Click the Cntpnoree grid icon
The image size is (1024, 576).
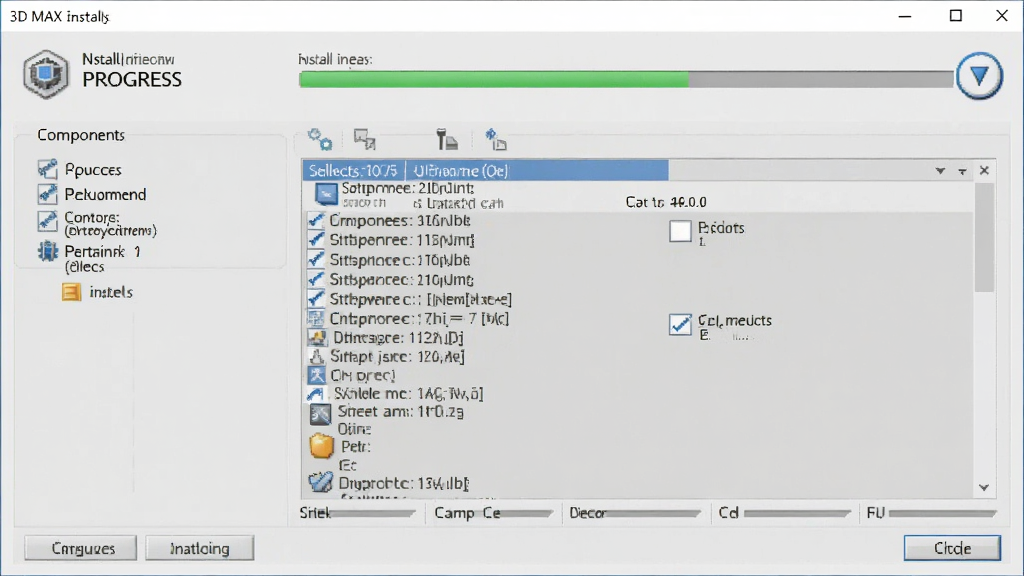click(316, 319)
